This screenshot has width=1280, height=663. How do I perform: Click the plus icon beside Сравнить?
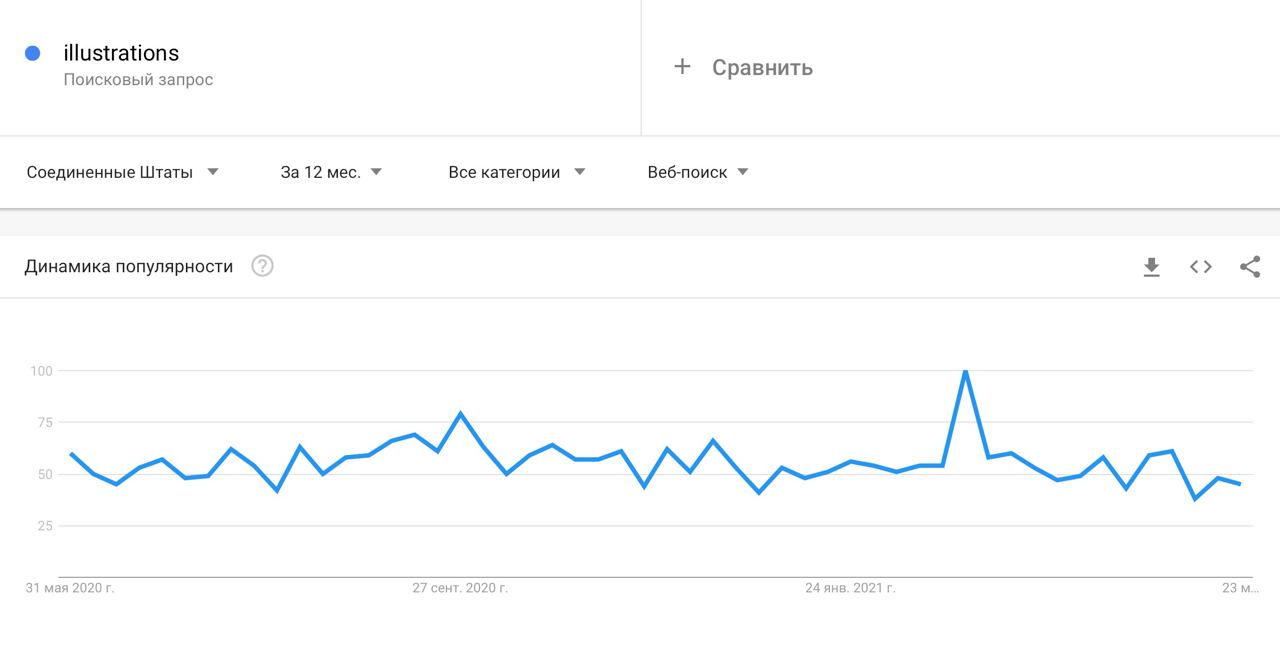coord(682,67)
